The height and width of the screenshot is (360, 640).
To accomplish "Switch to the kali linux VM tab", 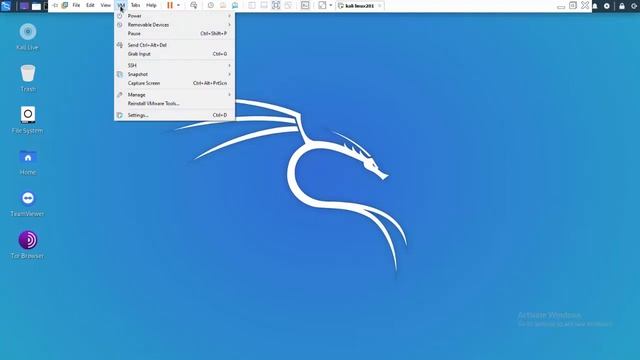I will tap(359, 6).
